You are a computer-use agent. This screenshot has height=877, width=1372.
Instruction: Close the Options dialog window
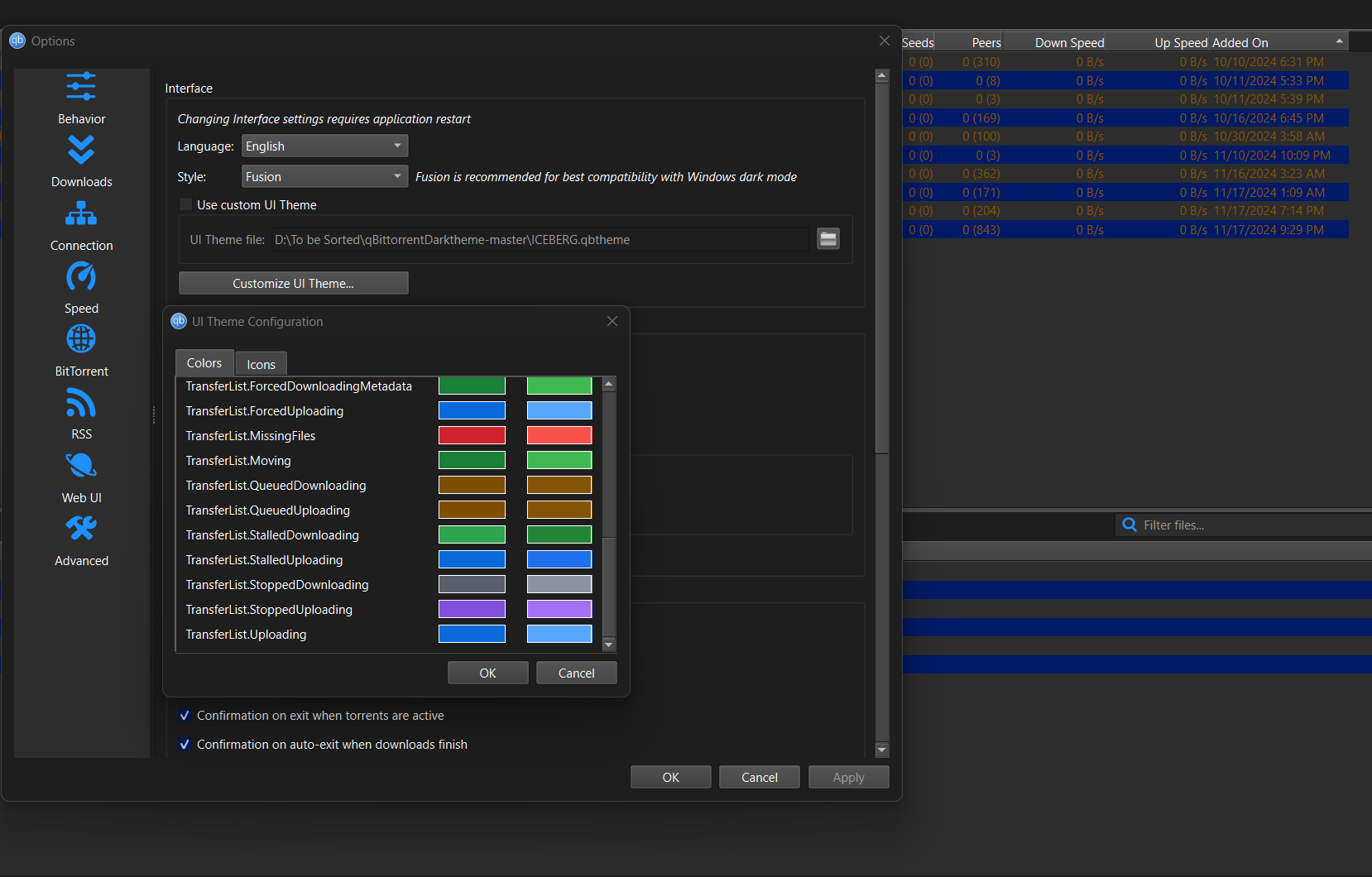click(x=885, y=41)
